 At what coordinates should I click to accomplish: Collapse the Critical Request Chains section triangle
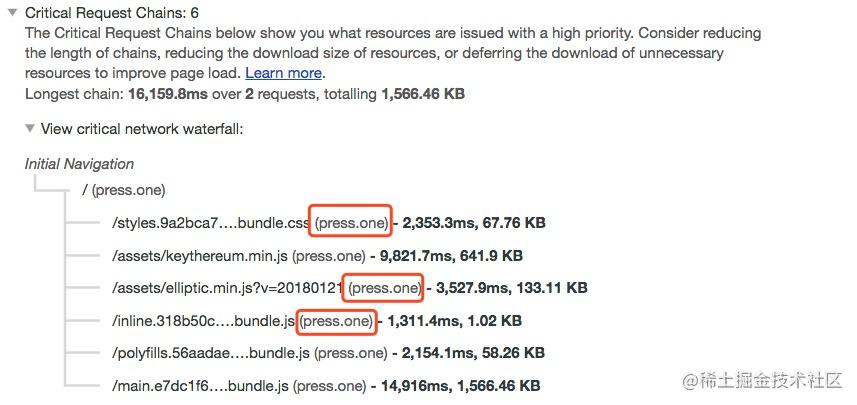point(13,12)
